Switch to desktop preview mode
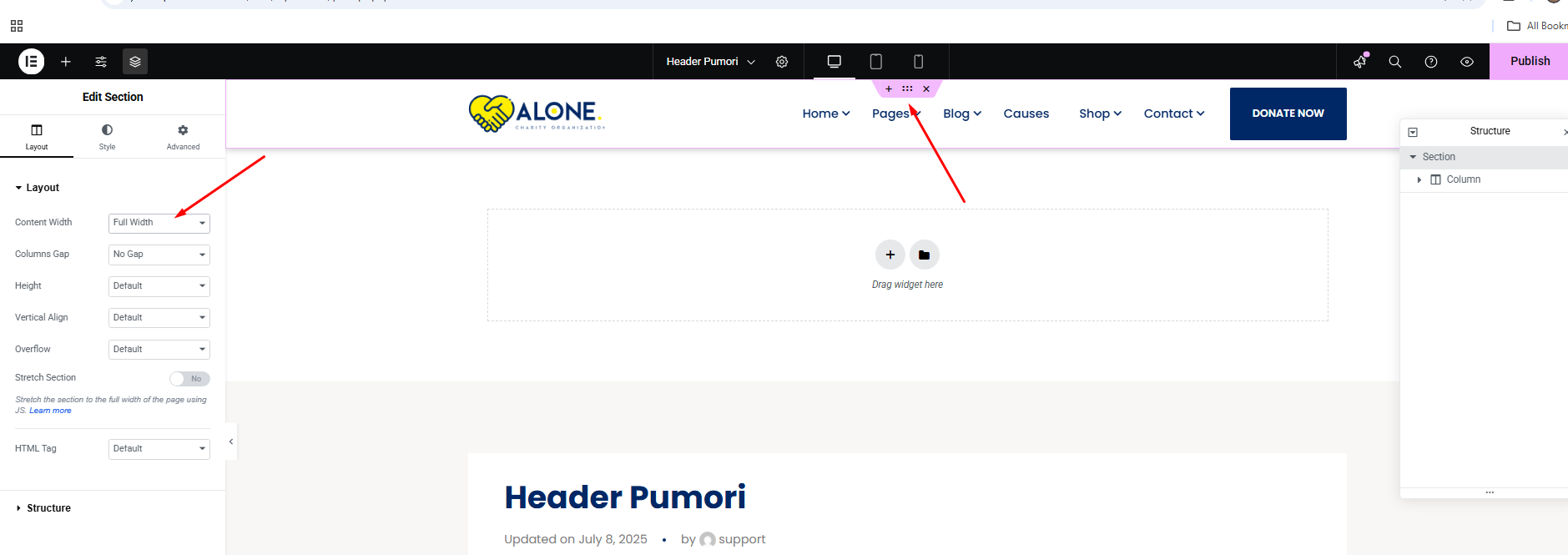The width and height of the screenshot is (1568, 555). [x=834, y=62]
